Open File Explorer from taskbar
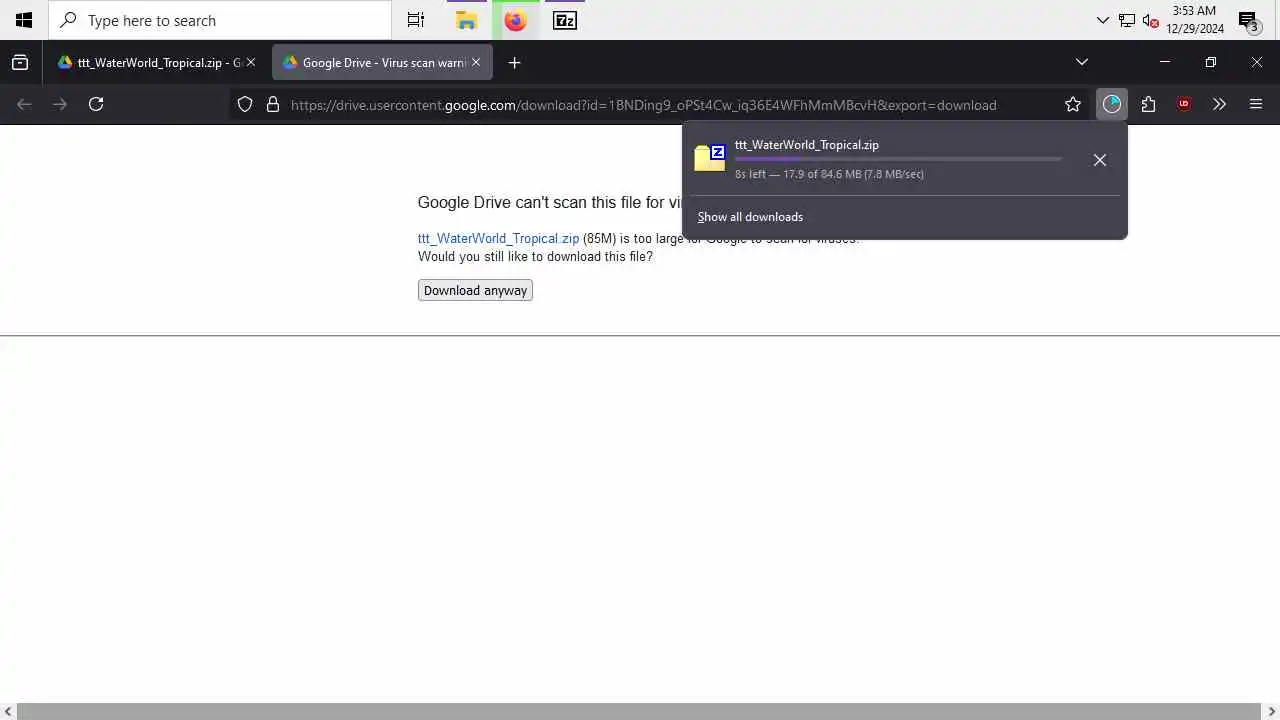The height and width of the screenshot is (720, 1280). [466, 20]
